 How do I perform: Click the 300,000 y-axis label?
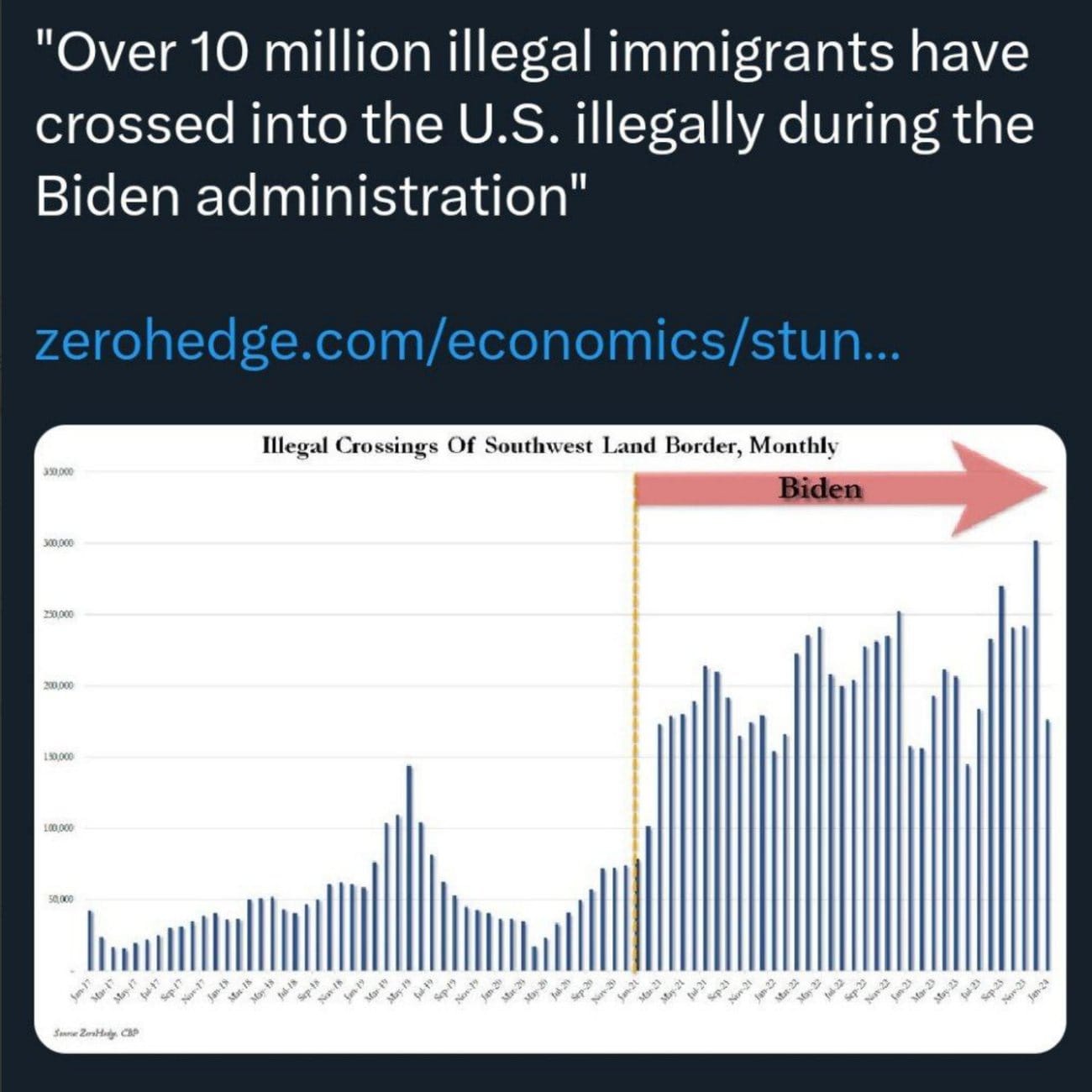click(59, 543)
